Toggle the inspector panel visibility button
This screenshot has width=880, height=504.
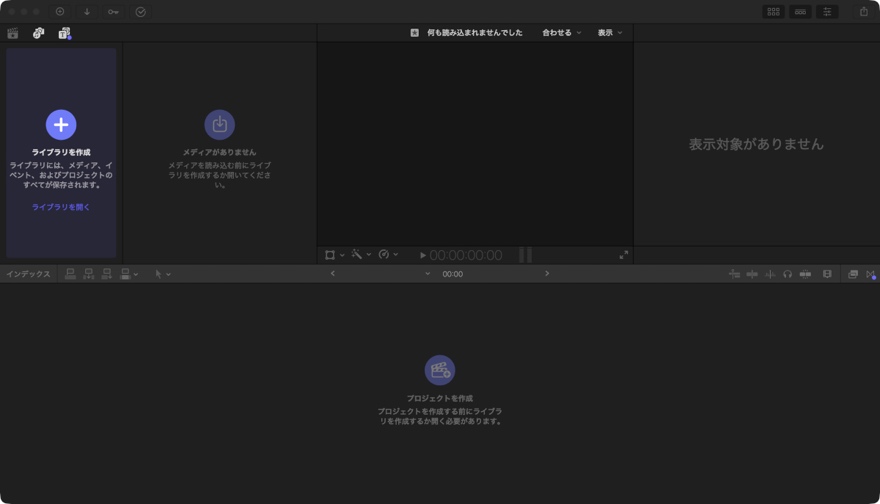827,12
